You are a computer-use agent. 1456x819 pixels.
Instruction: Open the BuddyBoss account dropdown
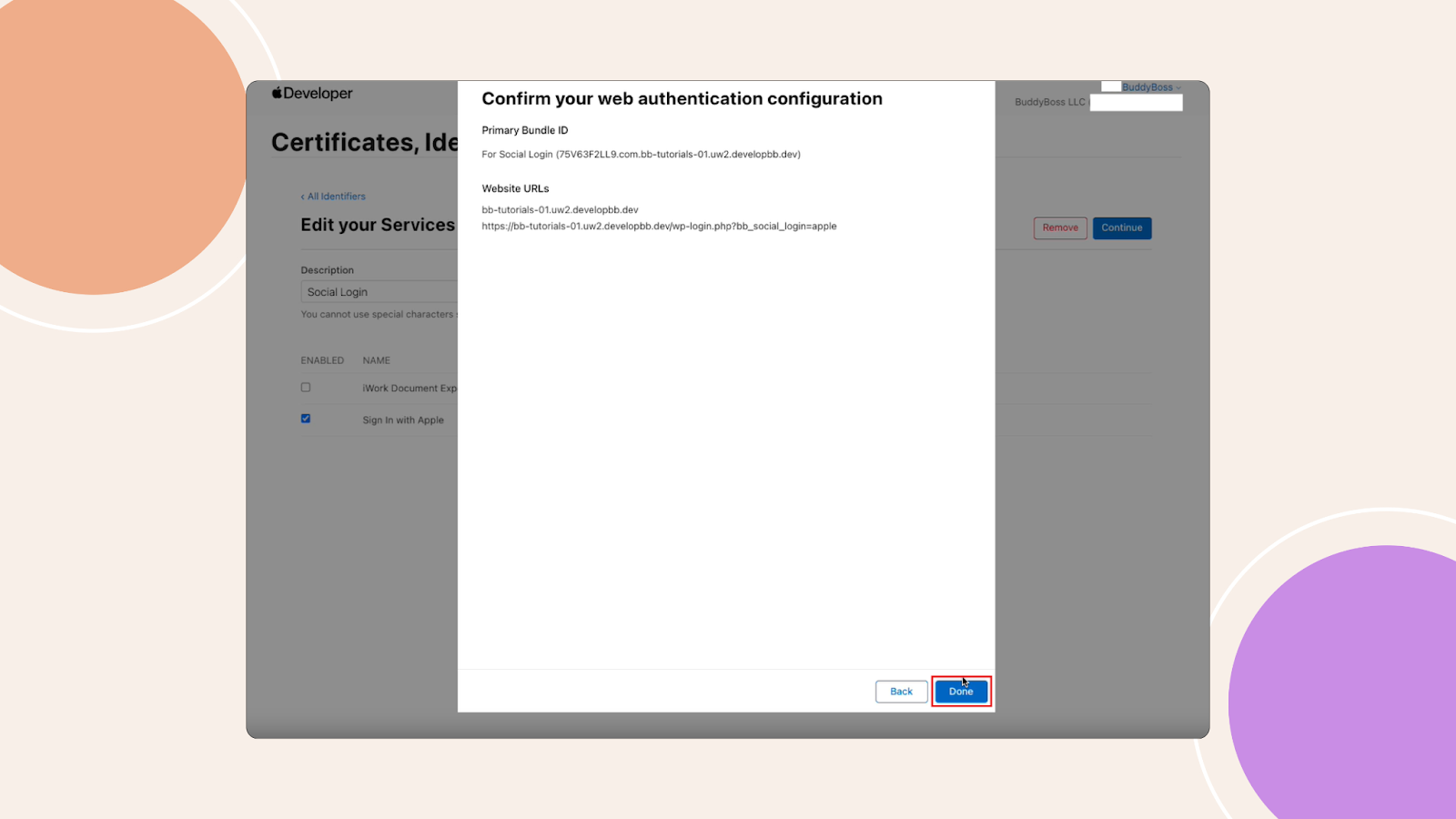[x=1151, y=87]
